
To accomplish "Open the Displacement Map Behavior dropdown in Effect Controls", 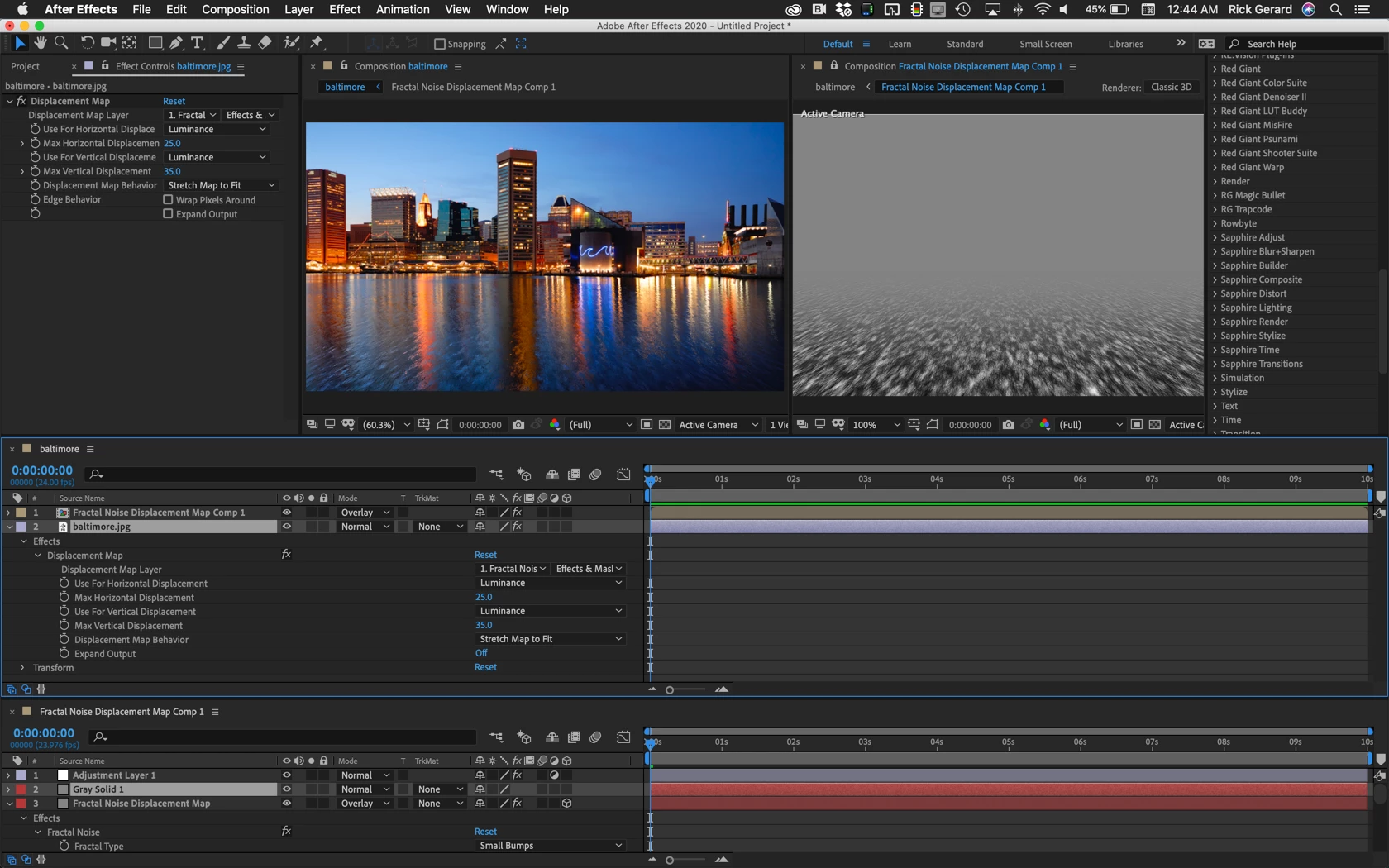I will click(221, 185).
